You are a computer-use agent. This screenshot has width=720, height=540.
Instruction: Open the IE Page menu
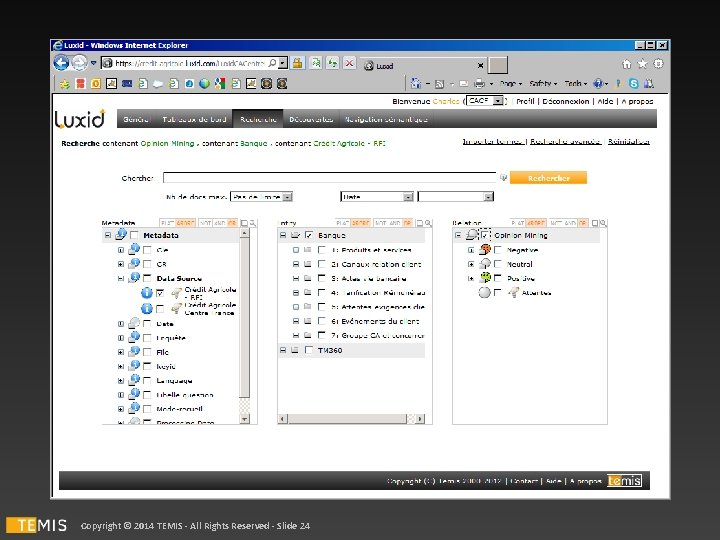[510, 84]
